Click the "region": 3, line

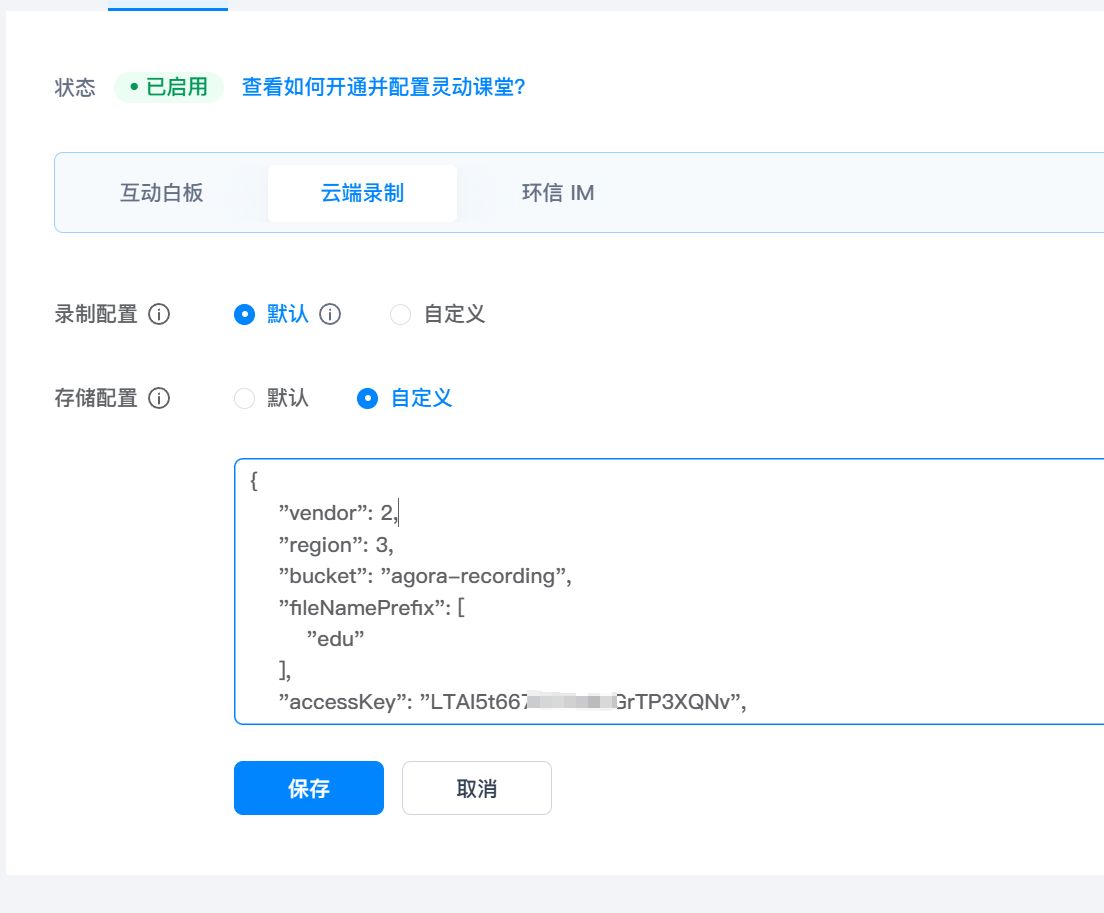(x=336, y=544)
